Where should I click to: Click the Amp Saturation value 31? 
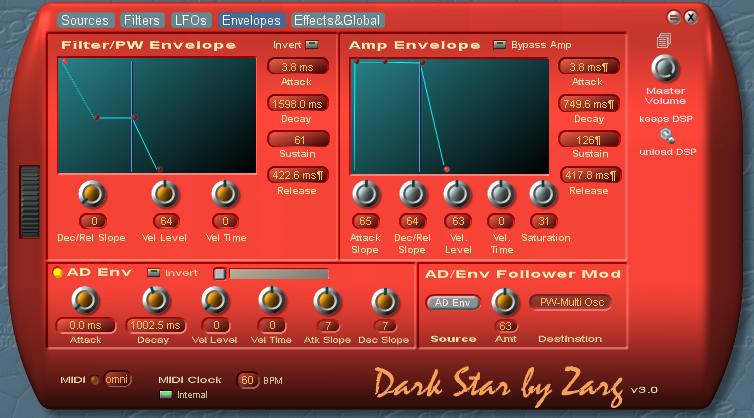(544, 221)
